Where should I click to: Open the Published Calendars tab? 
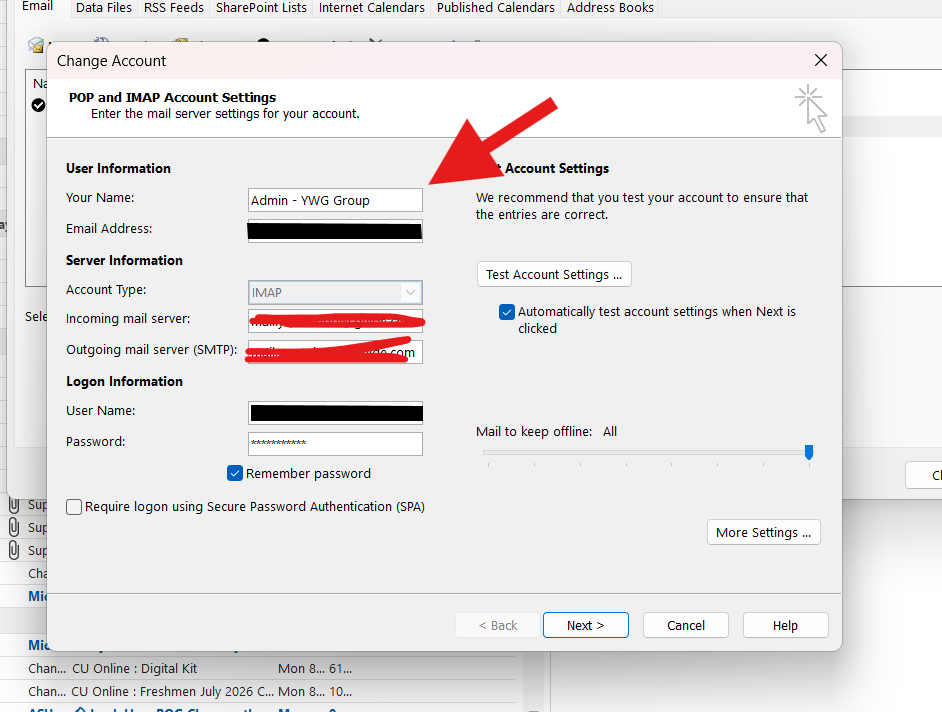tap(496, 8)
